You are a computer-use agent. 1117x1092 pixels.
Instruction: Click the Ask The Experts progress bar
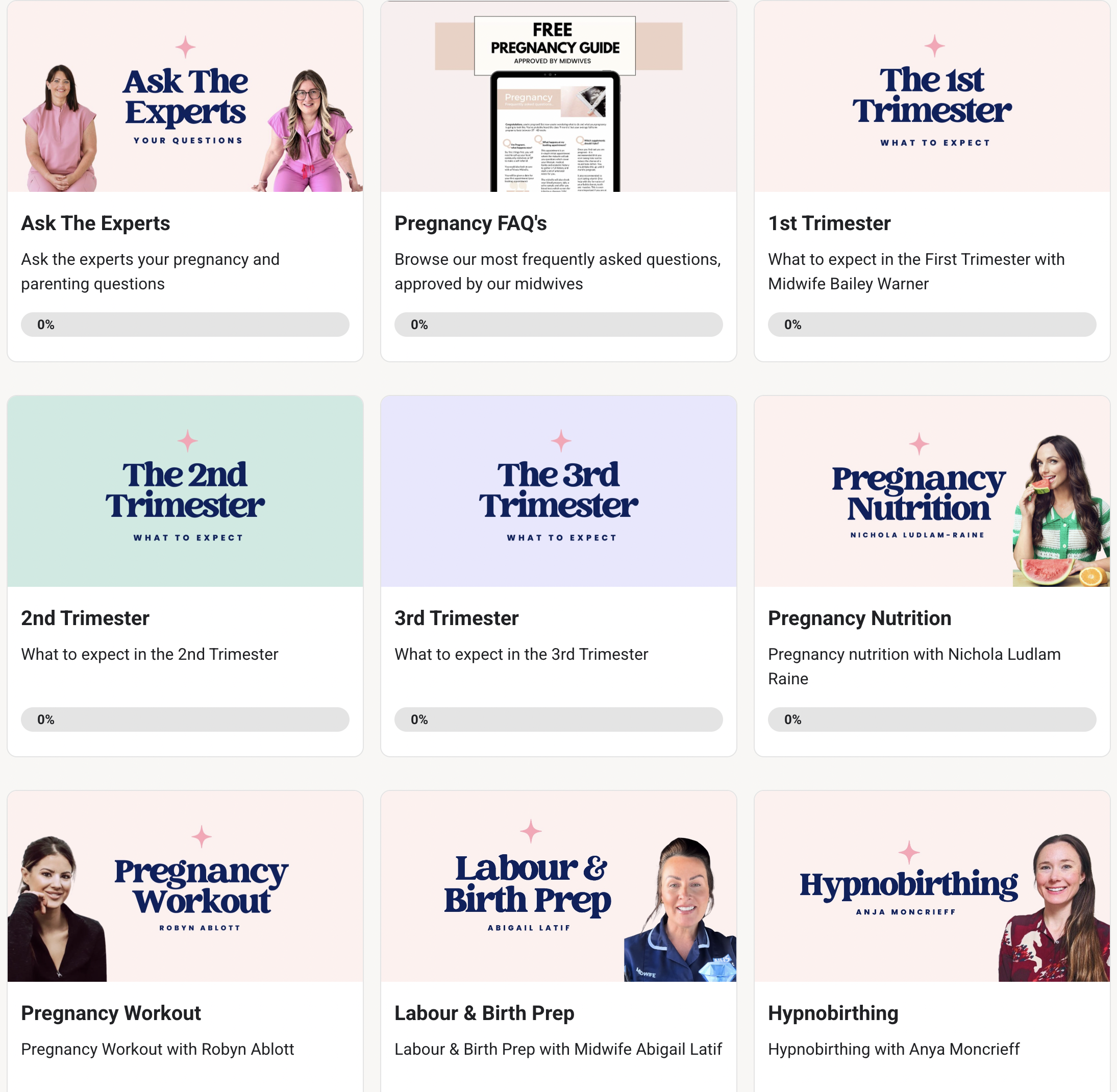(x=185, y=325)
